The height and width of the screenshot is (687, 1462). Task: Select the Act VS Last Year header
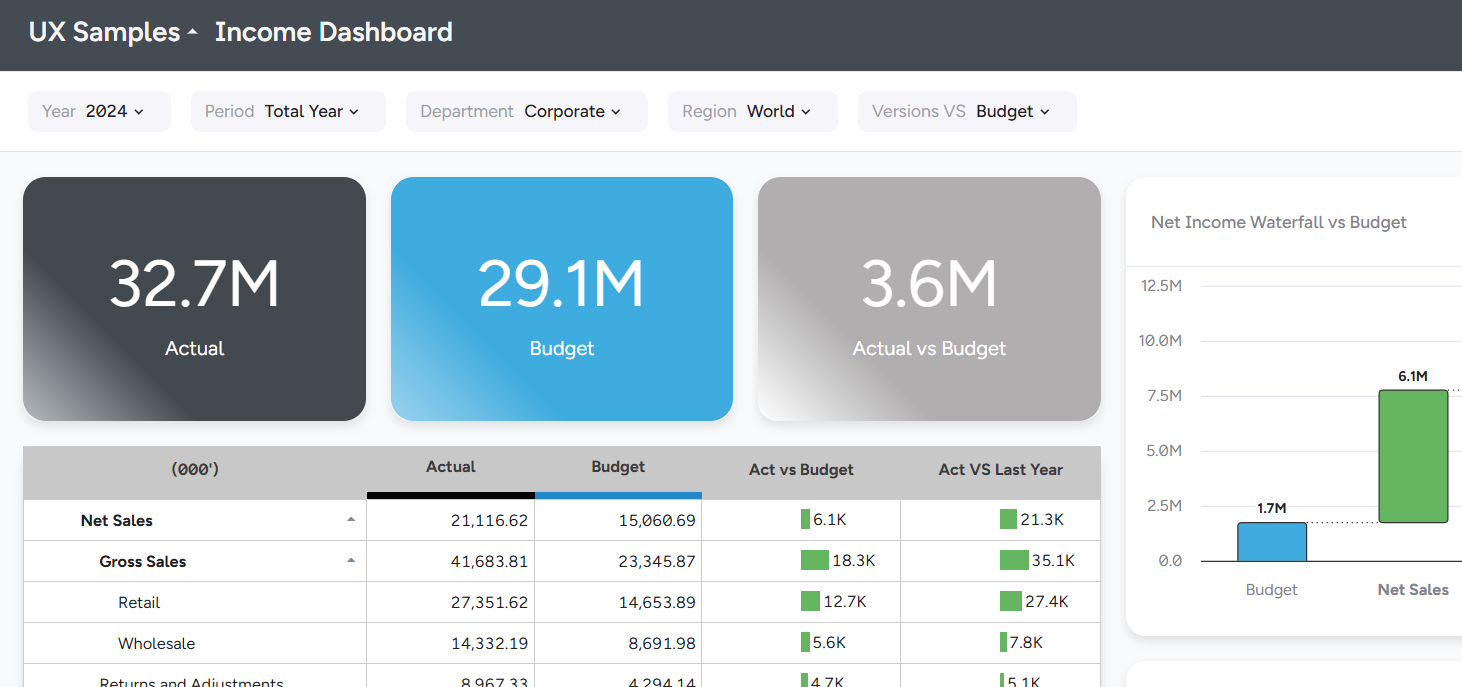tap(1000, 470)
